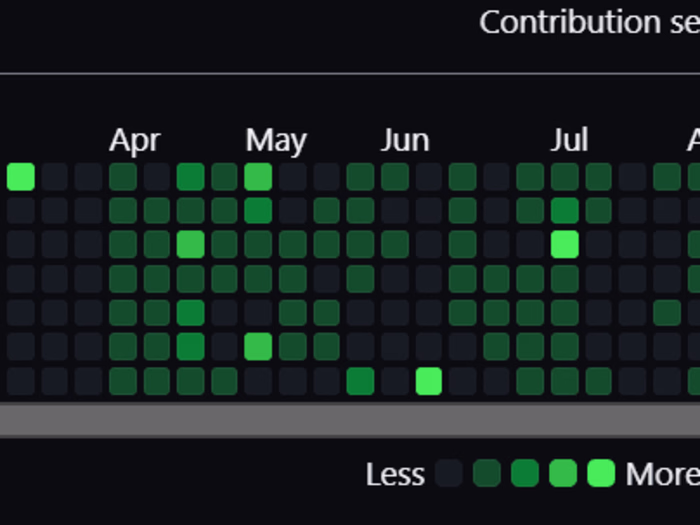Click the darkest empty legend swatch next to Less
This screenshot has height=525, width=700.
449,473
